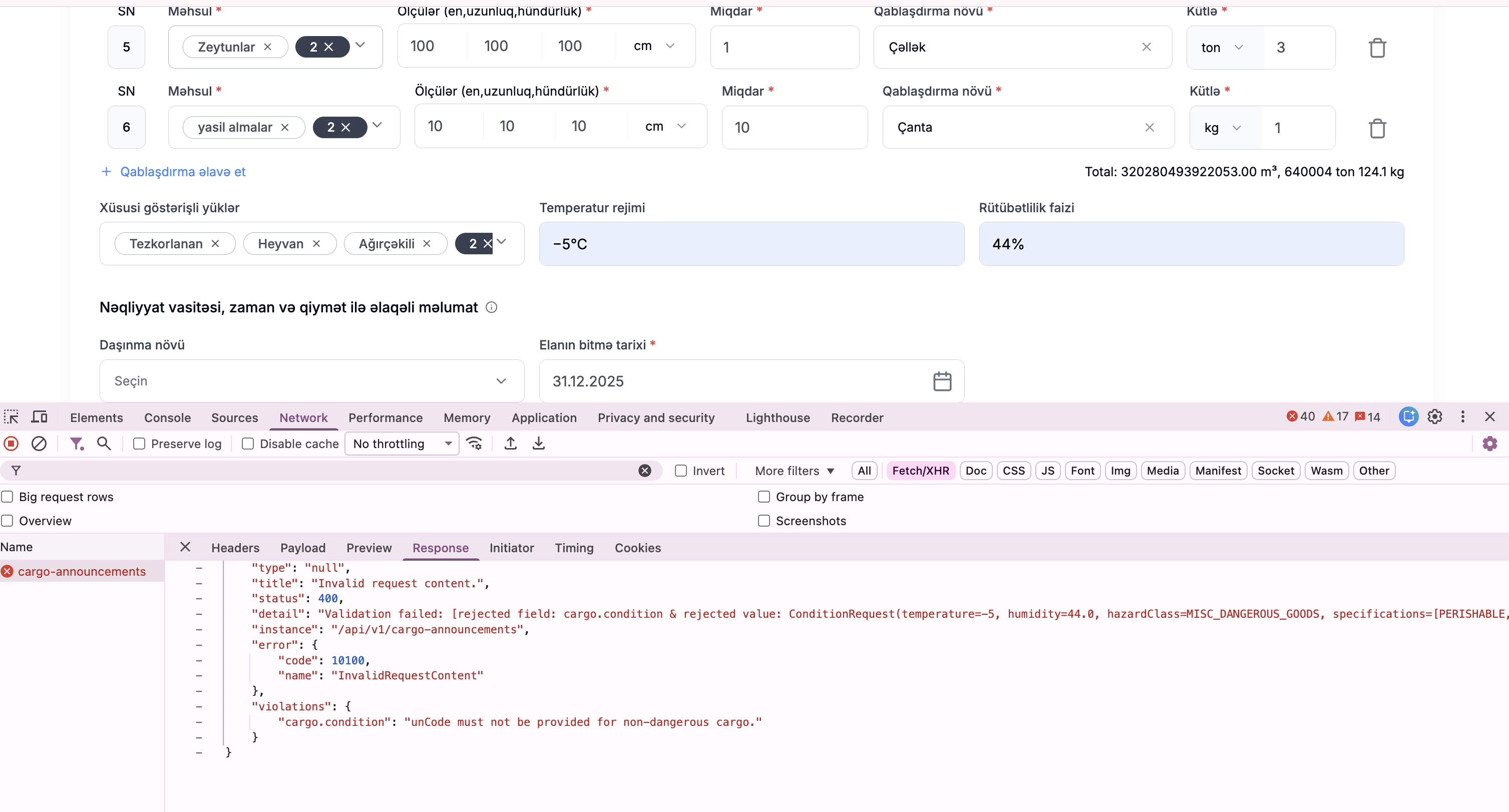The height and width of the screenshot is (812, 1509).
Task: Open the Headers tab of the request
Action: (235, 547)
